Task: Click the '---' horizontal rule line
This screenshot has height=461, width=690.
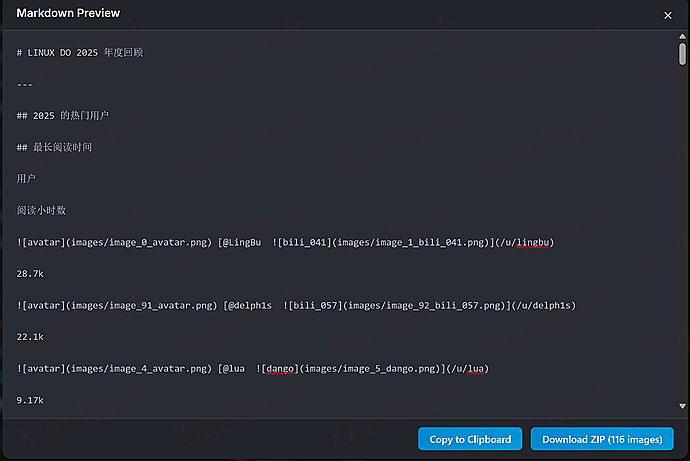Action: tap(25, 84)
